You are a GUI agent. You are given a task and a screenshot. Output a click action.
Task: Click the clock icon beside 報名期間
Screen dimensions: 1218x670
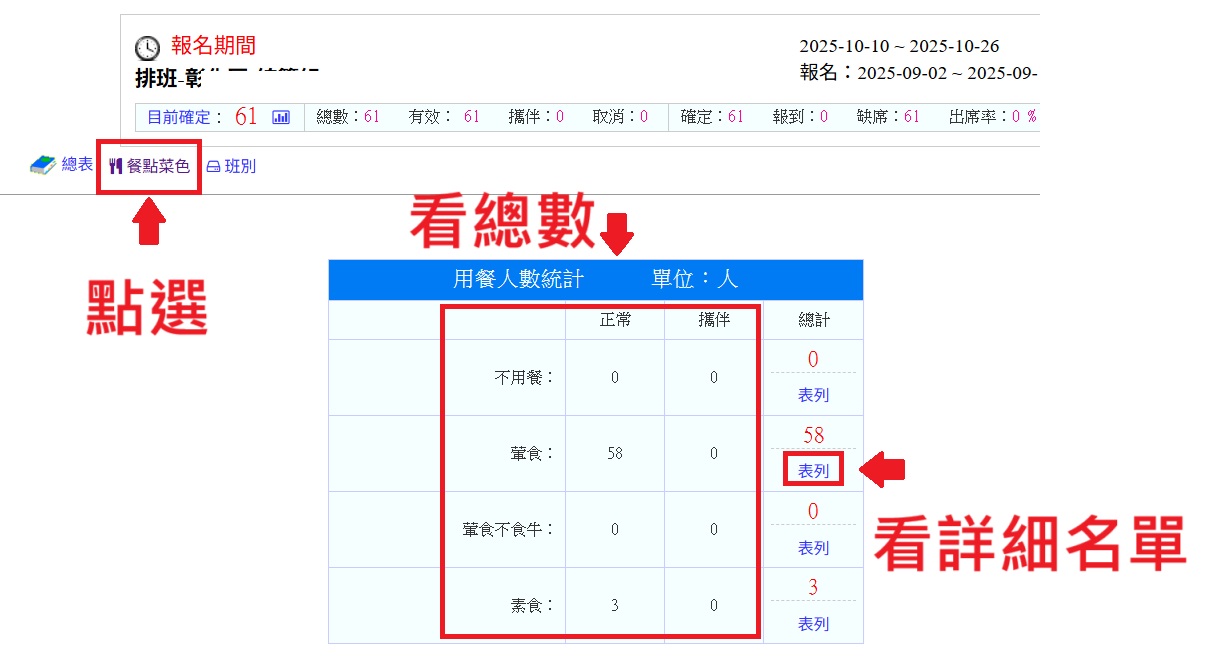pyautogui.click(x=147, y=48)
